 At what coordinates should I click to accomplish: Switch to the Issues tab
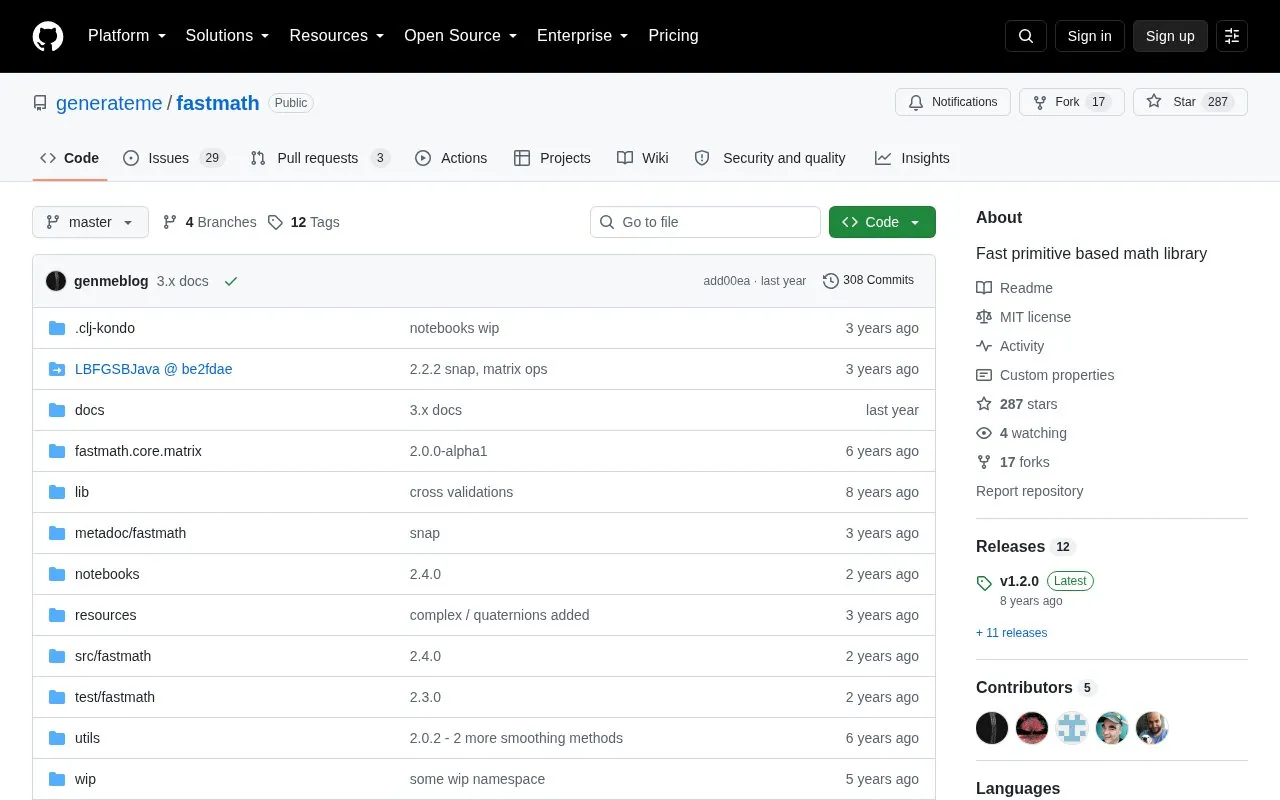point(174,158)
